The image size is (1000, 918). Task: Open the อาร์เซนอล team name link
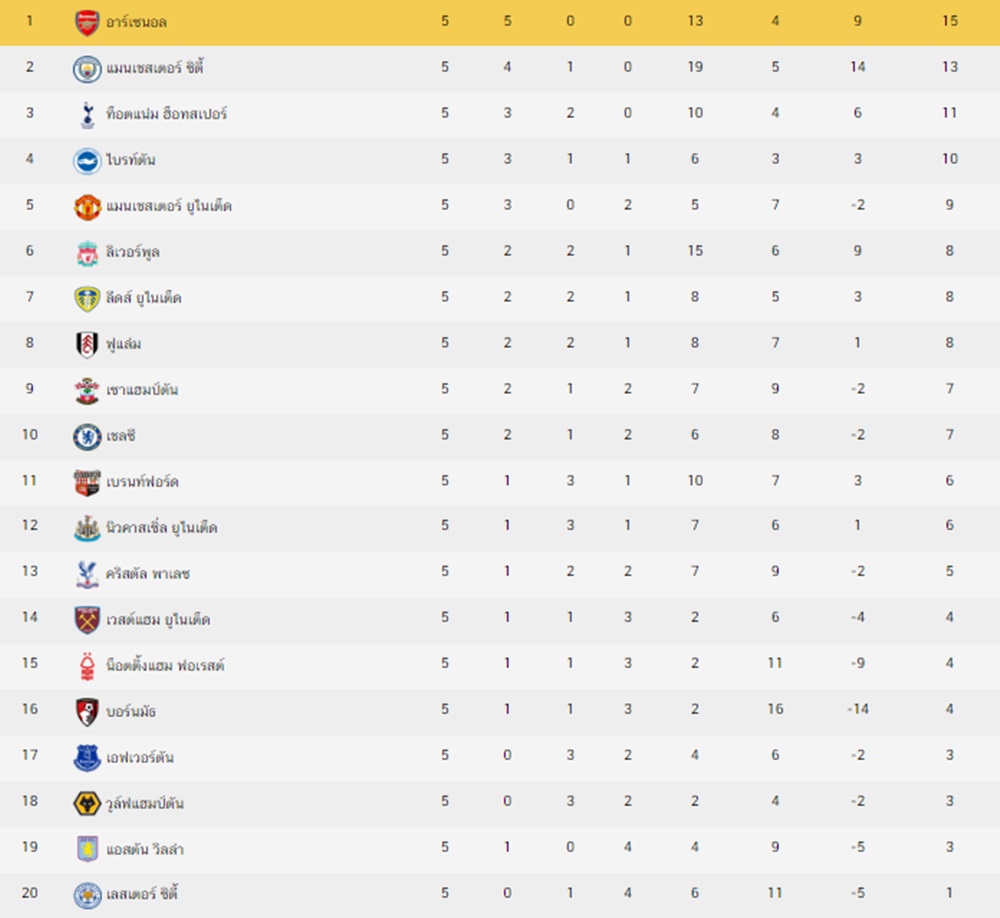[x=136, y=22]
